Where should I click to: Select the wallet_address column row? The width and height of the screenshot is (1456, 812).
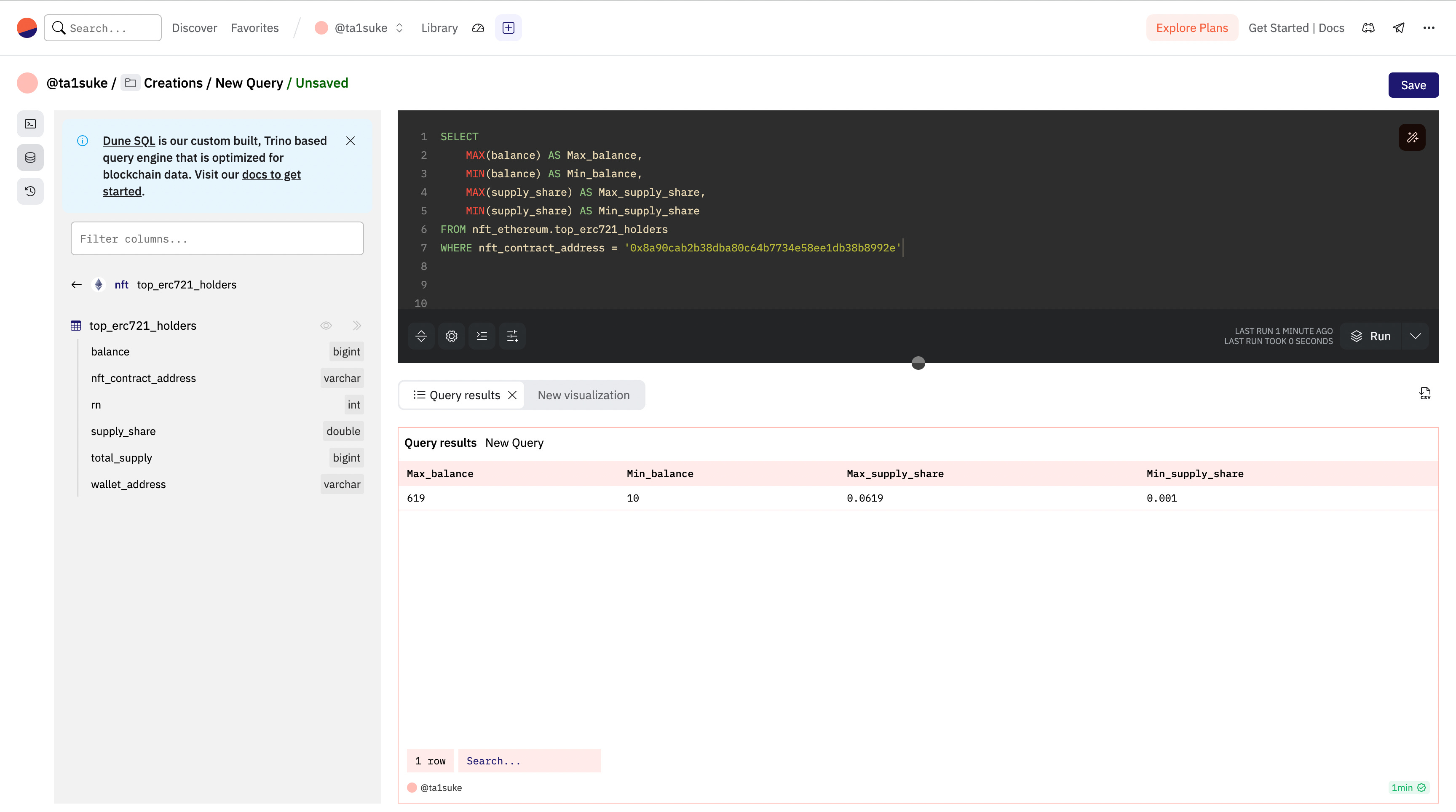point(226,484)
